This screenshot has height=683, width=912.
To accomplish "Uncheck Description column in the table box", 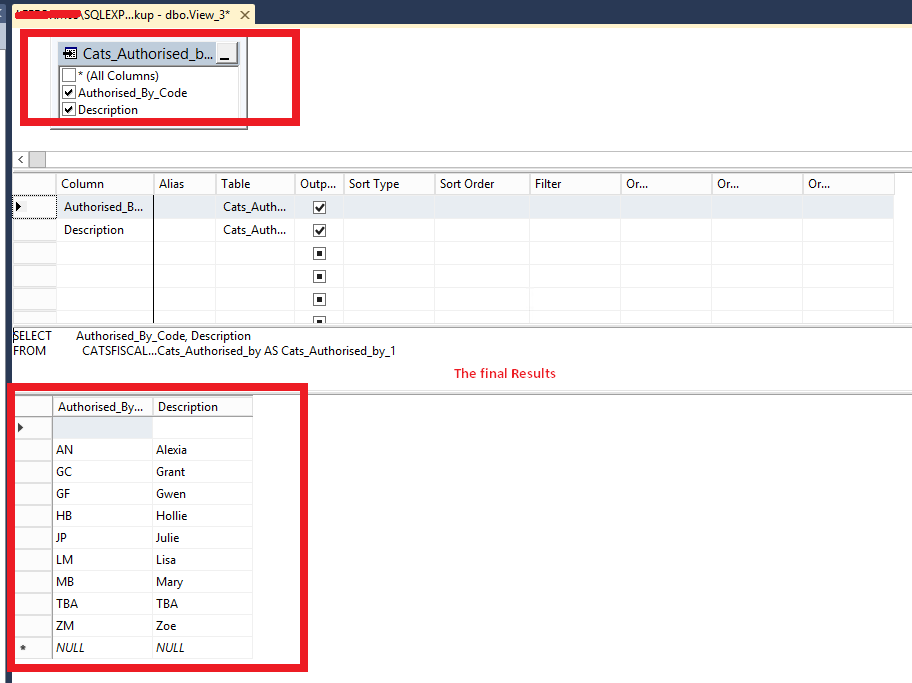I will coord(69,110).
